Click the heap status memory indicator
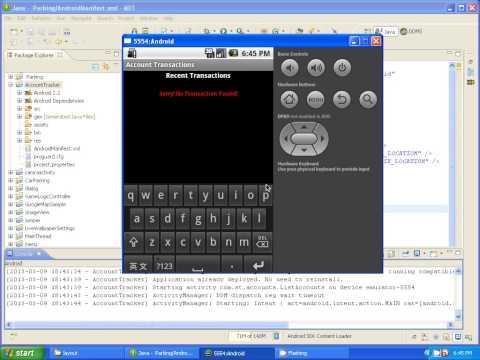Viewport: 480px width, 360px height. tap(251, 336)
